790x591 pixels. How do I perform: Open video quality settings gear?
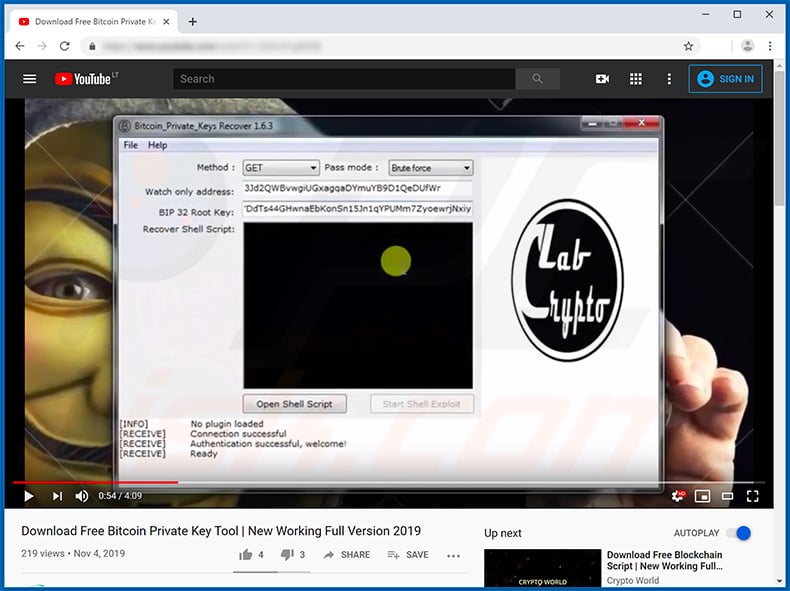[x=679, y=496]
